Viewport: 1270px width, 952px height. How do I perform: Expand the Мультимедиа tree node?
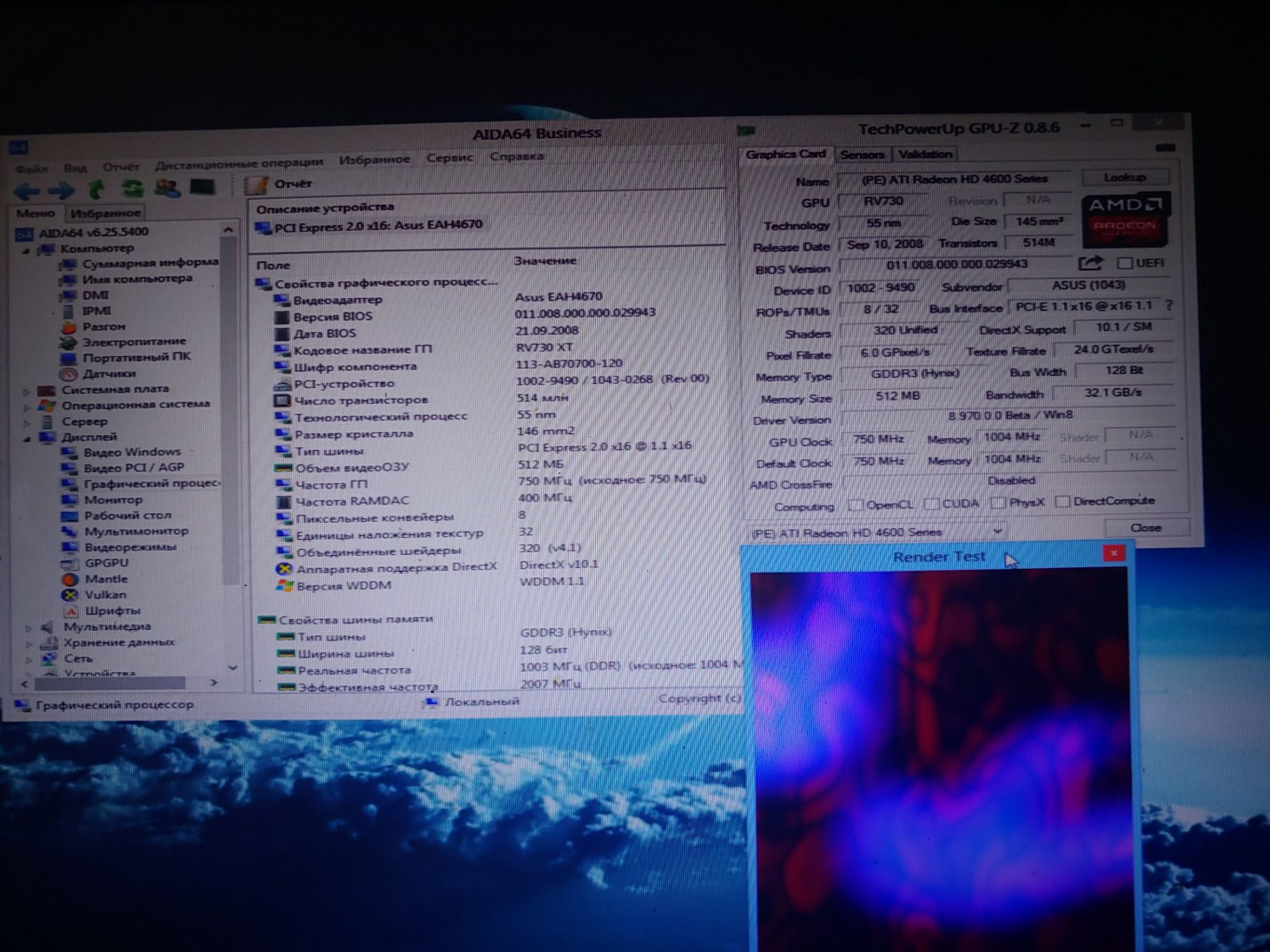[28, 627]
